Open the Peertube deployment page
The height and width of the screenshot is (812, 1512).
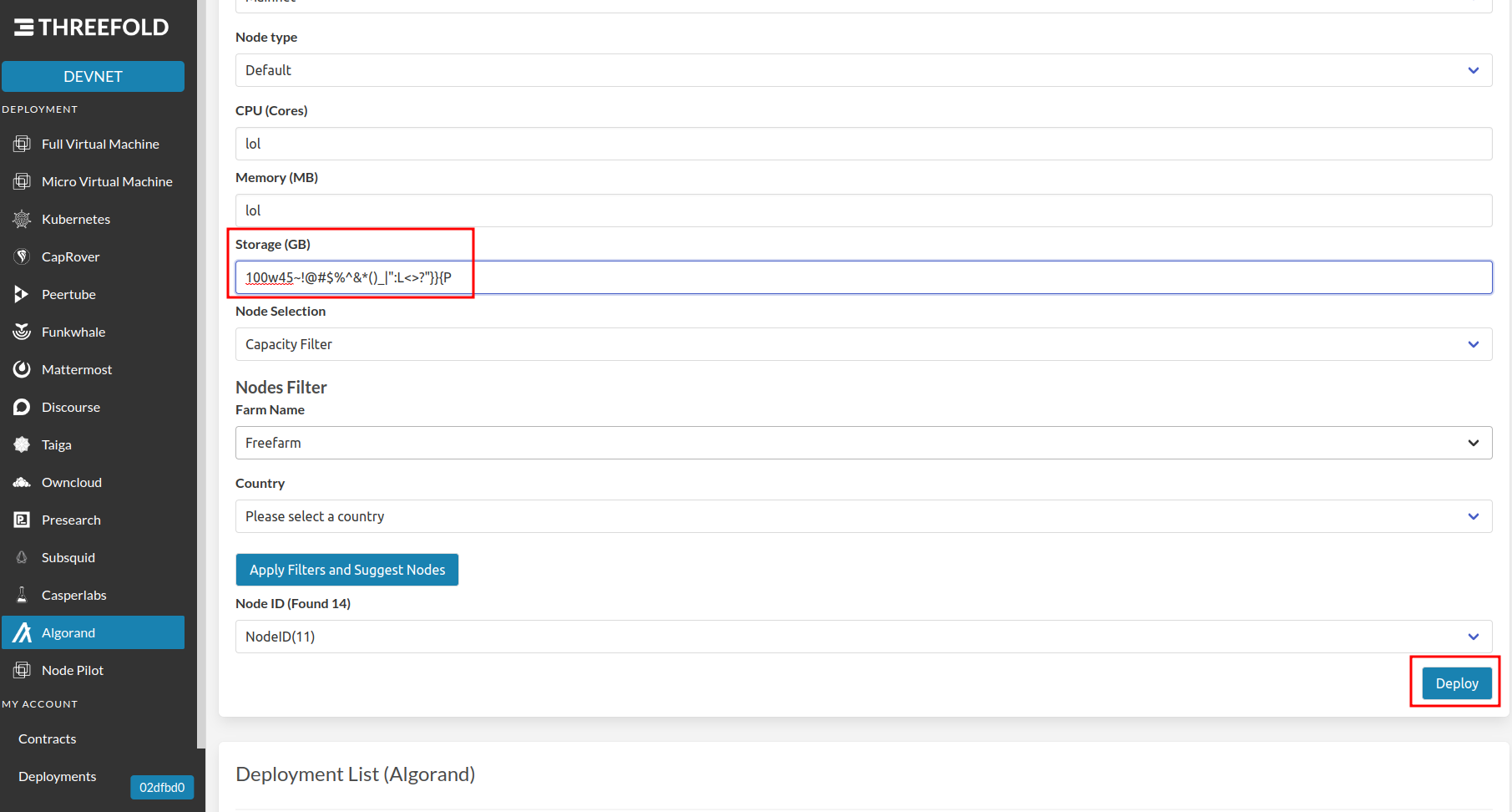pyautogui.click(x=22, y=294)
